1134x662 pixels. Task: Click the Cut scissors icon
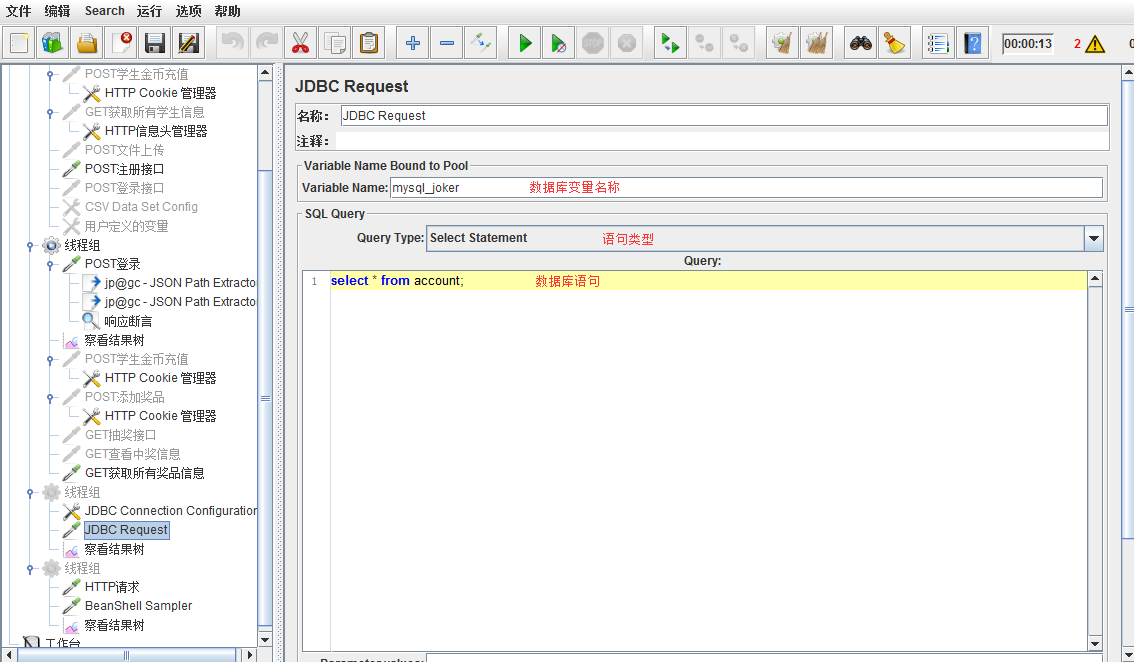coord(300,43)
